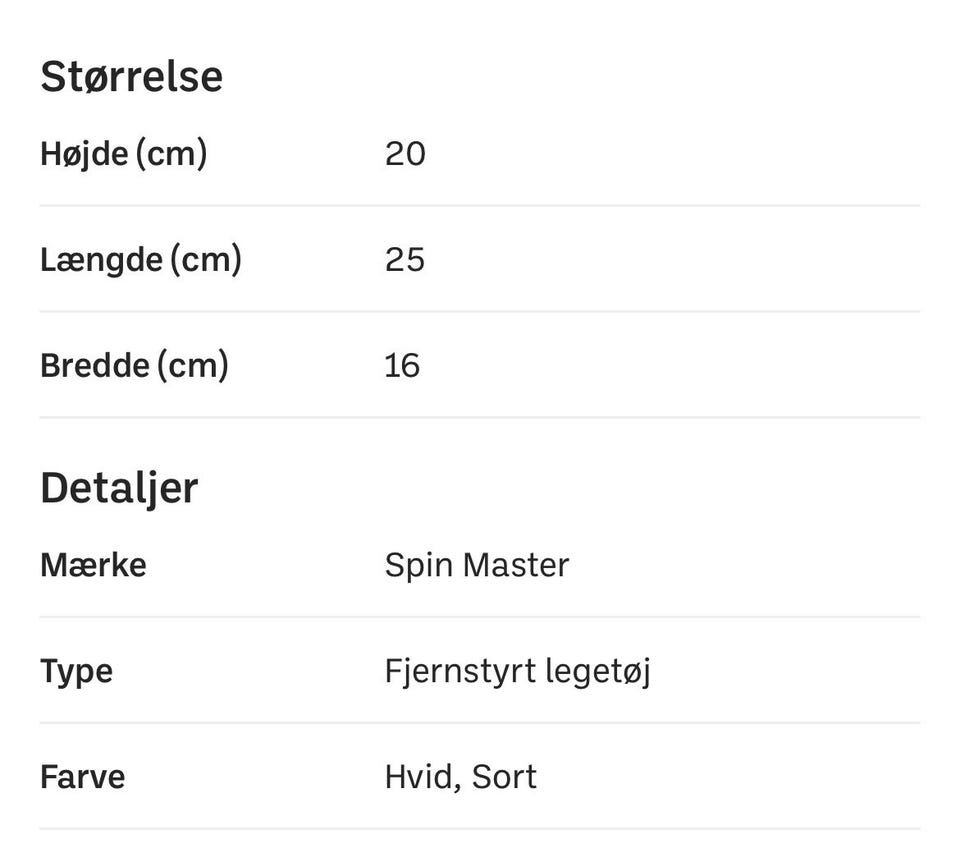960x862 pixels.
Task: Click the length value 25
Action: [x=405, y=260]
